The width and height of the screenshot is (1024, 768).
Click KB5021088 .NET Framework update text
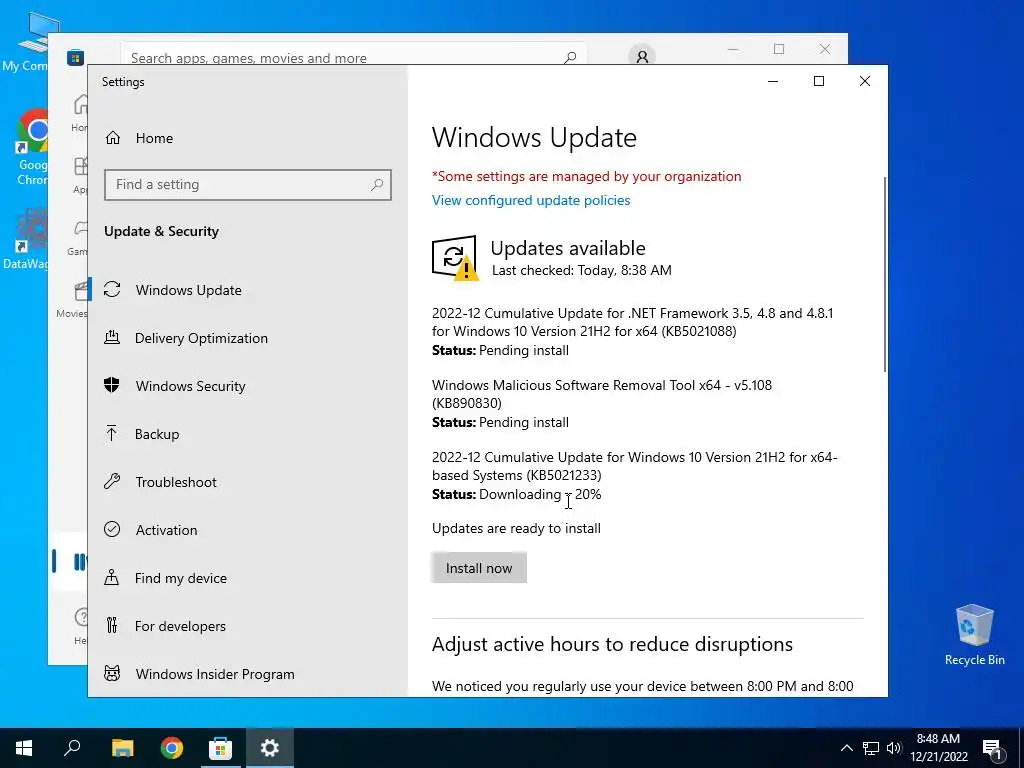632,322
